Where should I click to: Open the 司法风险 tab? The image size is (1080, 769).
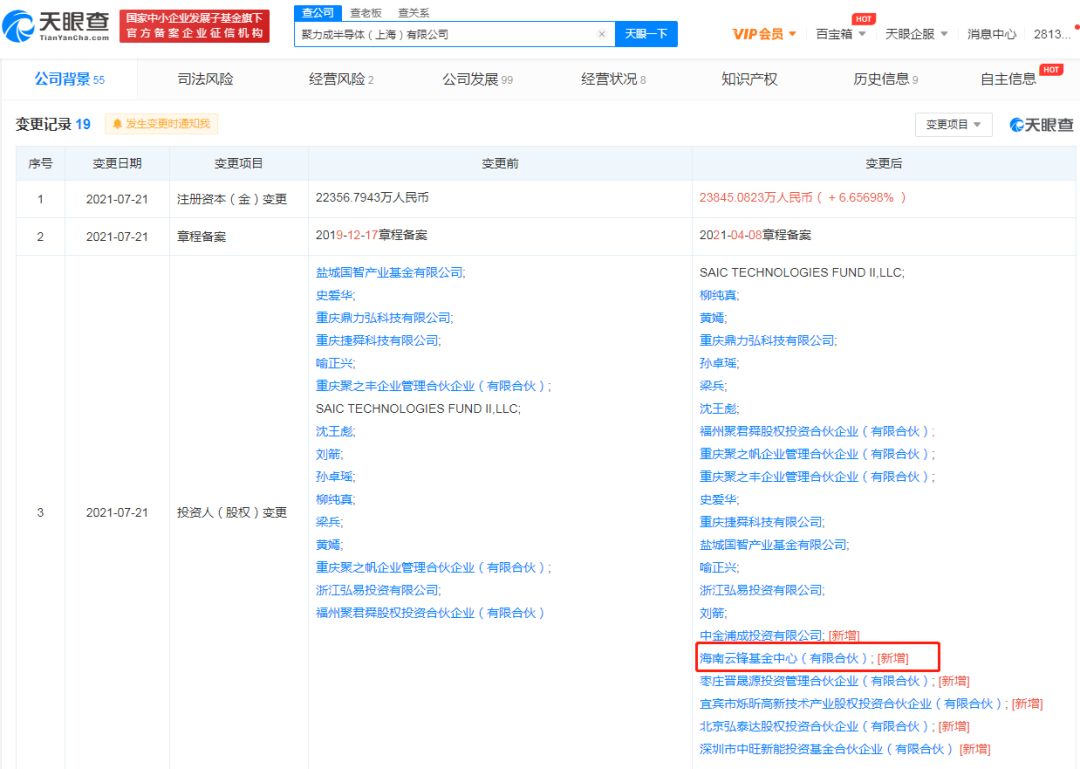[205, 79]
